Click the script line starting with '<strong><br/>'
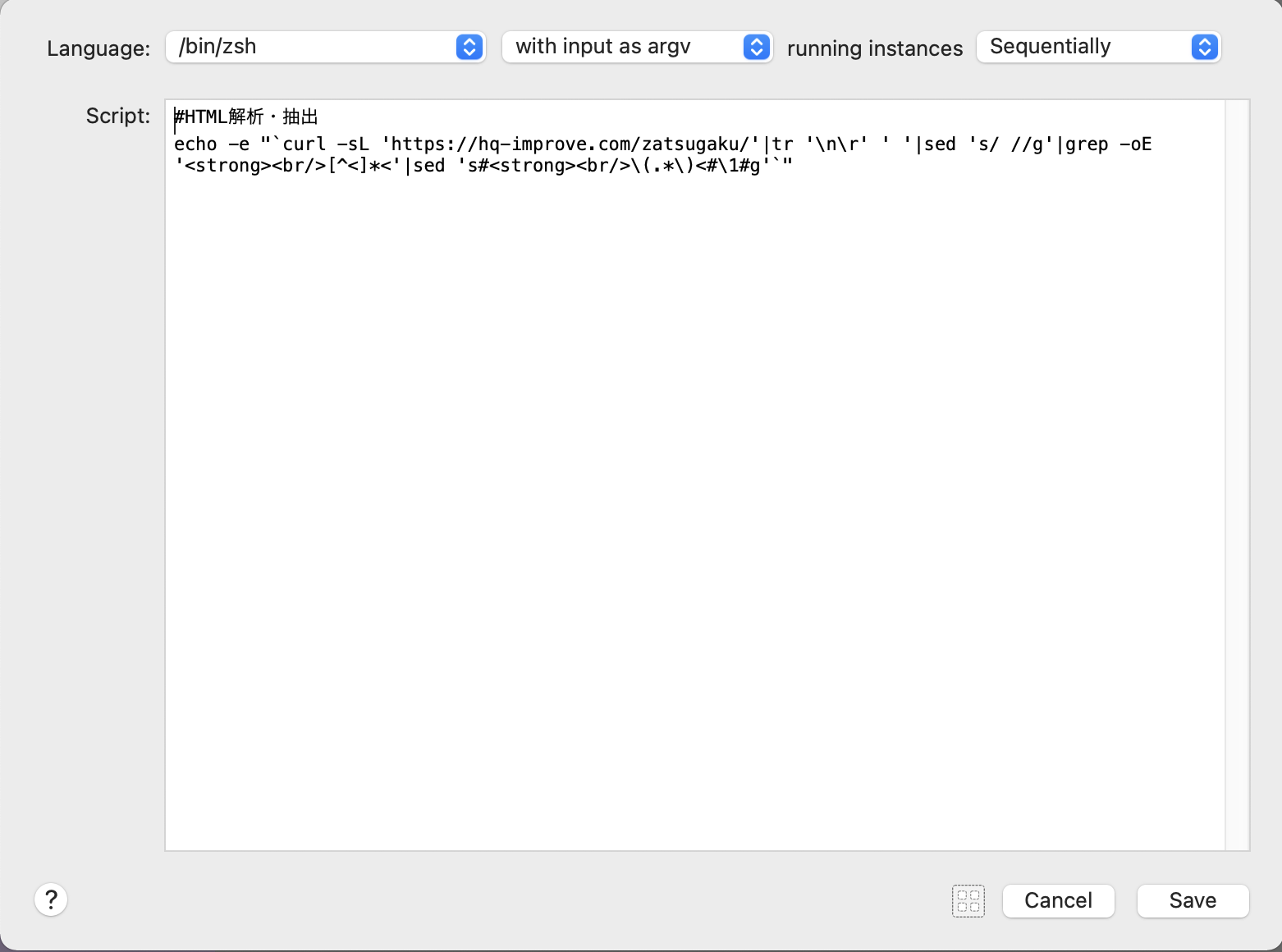Image resolution: width=1282 pixels, height=952 pixels. 483,166
